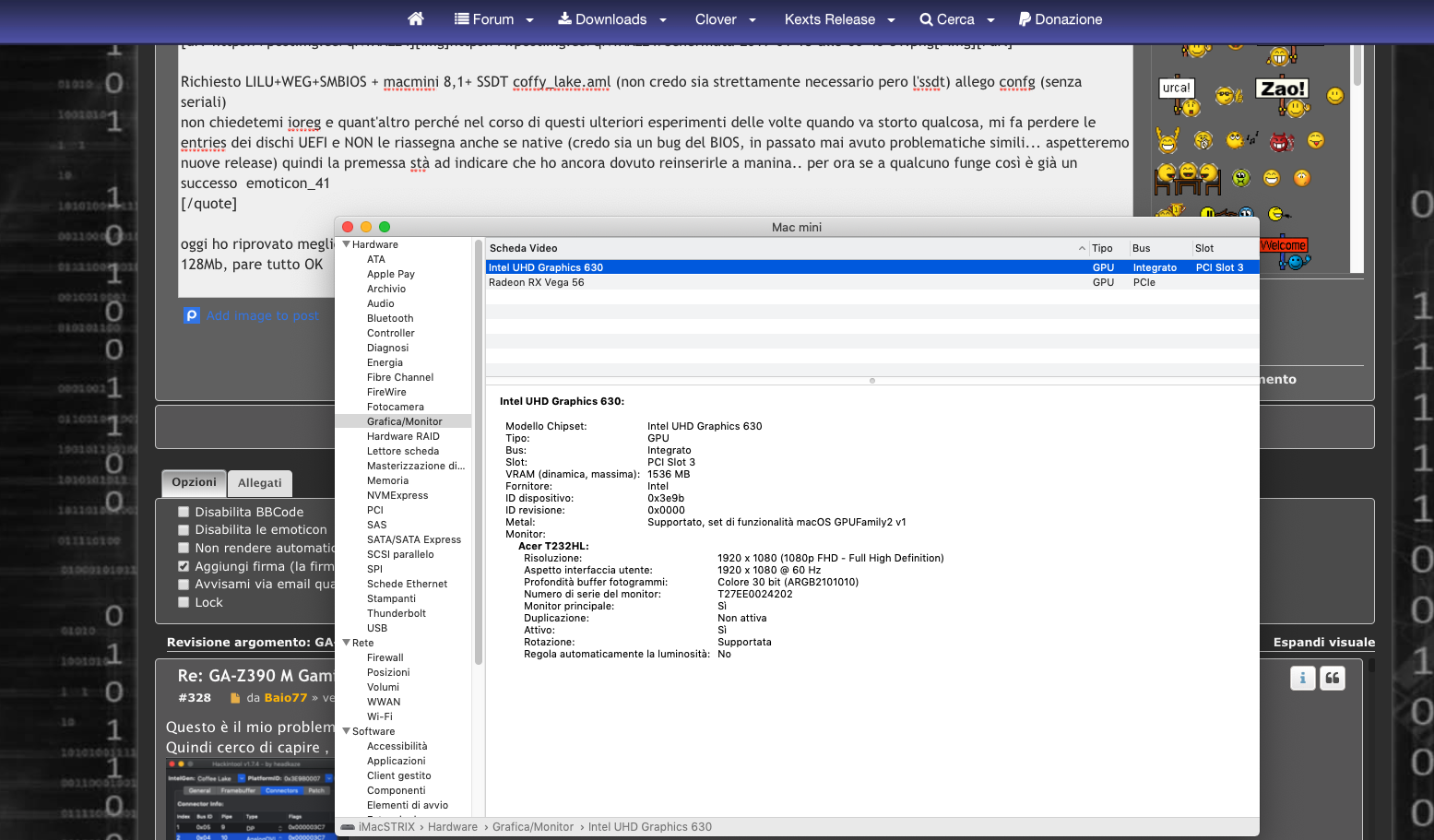
Task: Toggle Disabilita BBCode checkbox
Action: 184,512
